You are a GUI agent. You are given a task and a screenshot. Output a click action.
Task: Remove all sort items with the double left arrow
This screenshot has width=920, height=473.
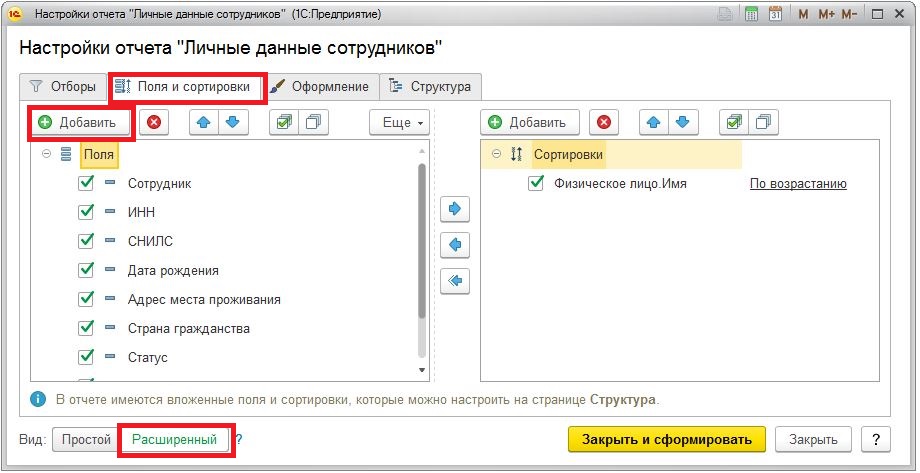(x=455, y=281)
